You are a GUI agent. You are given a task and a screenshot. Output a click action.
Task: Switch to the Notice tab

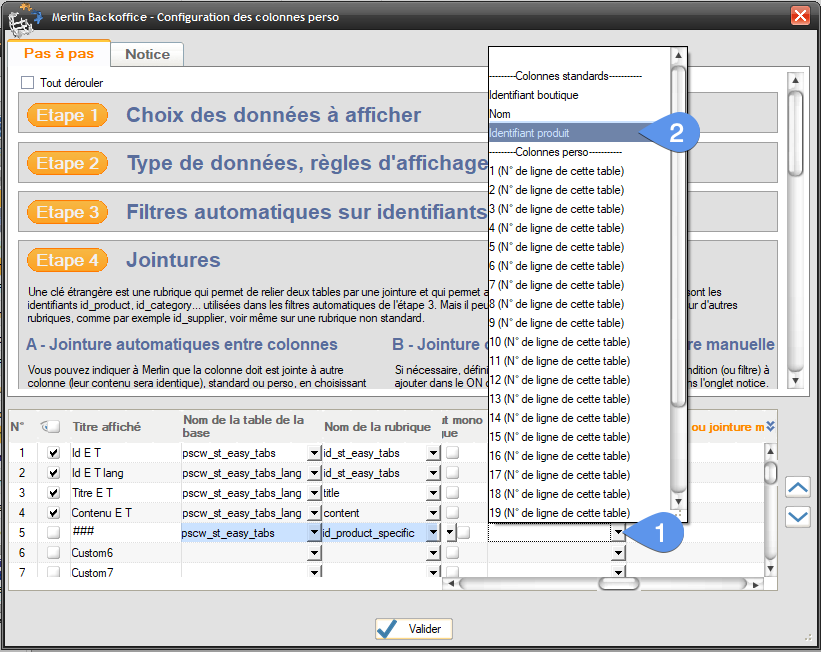point(146,55)
